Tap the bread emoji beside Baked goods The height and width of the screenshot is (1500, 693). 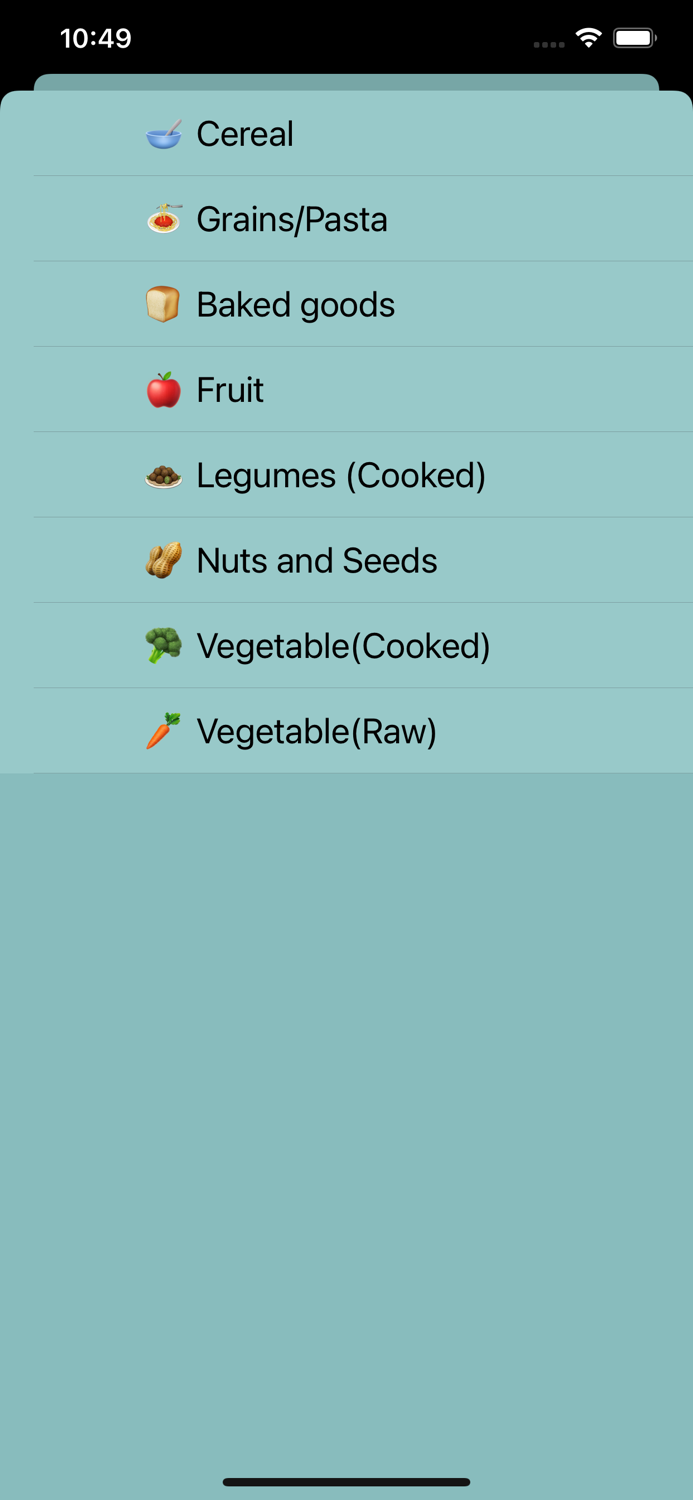(x=165, y=304)
